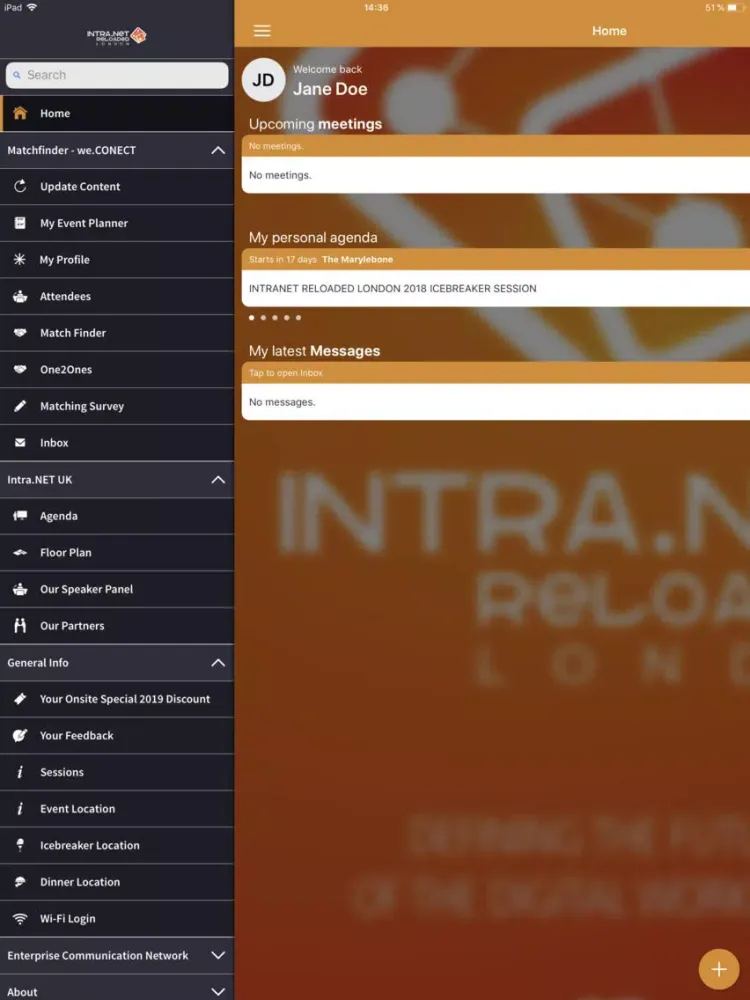
Task: Select the last agenda page dot
Action: (298, 318)
